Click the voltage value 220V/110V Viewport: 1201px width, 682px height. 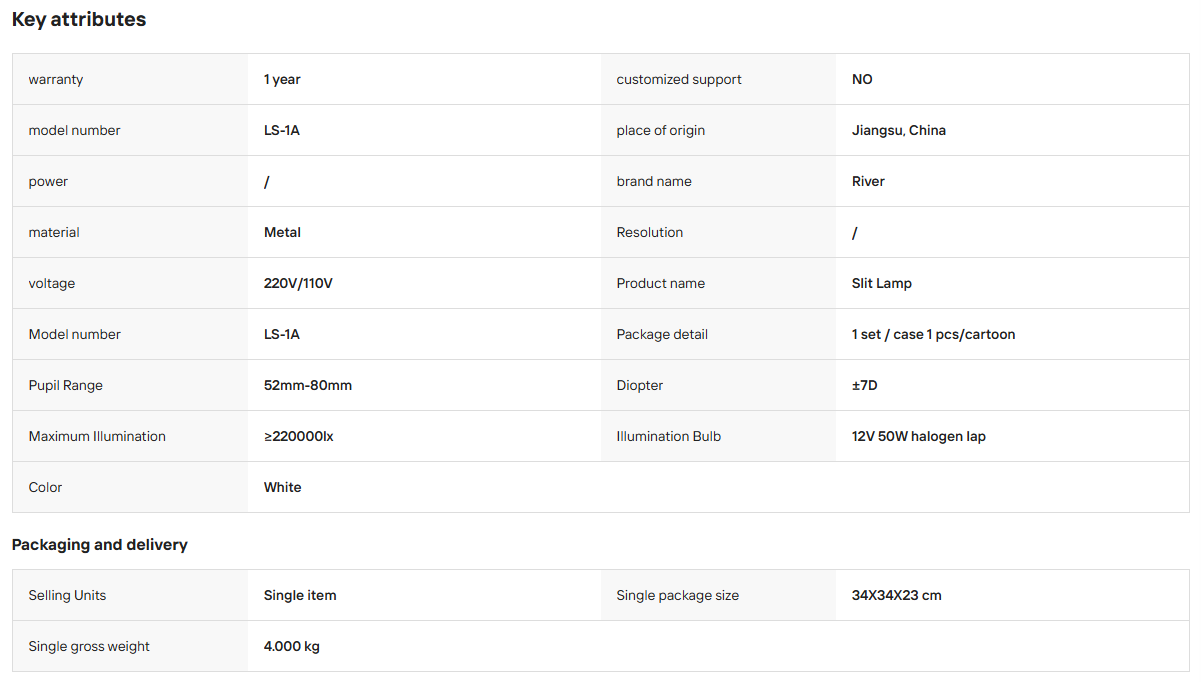pyautogui.click(x=298, y=283)
